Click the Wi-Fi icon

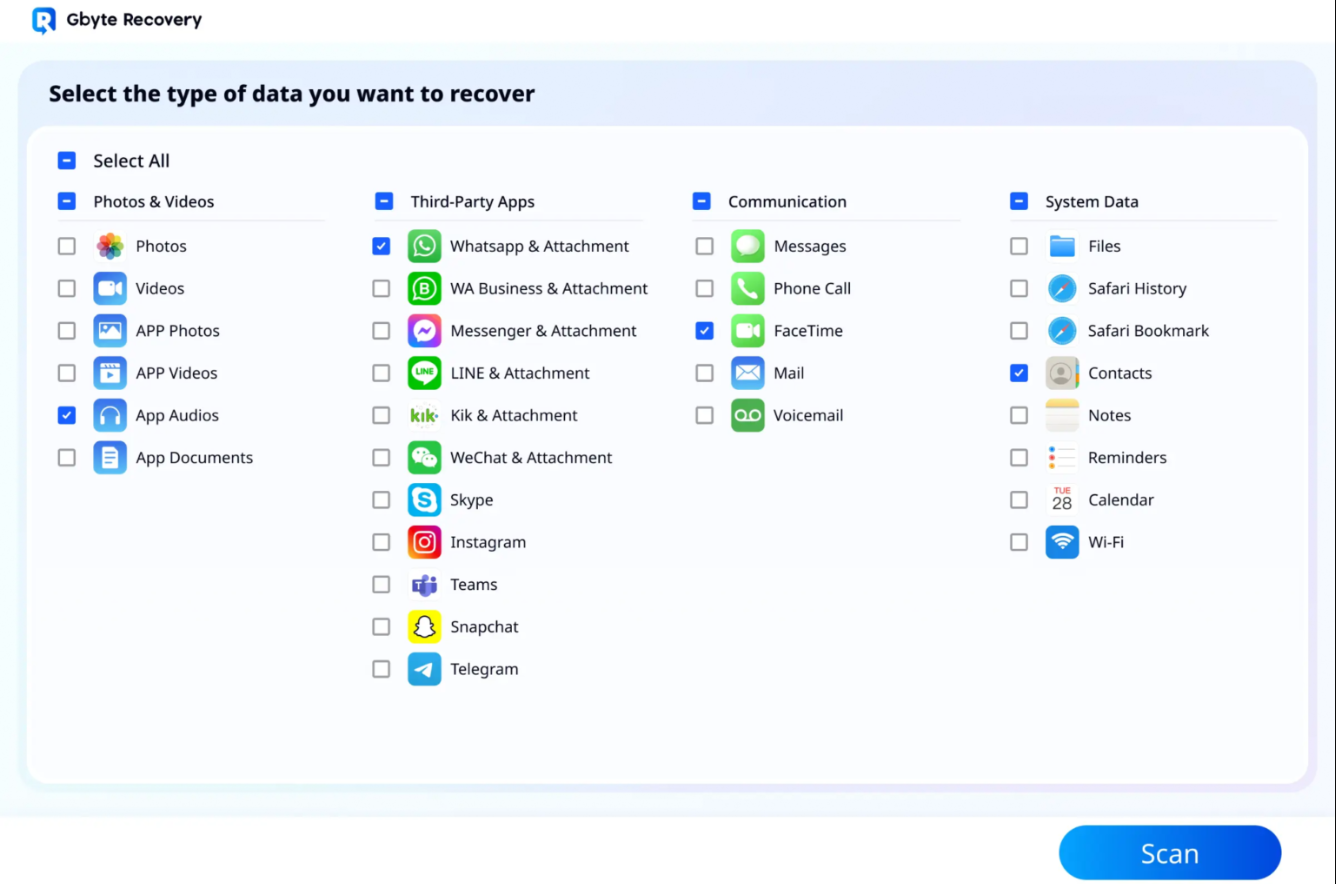pyautogui.click(x=1062, y=542)
